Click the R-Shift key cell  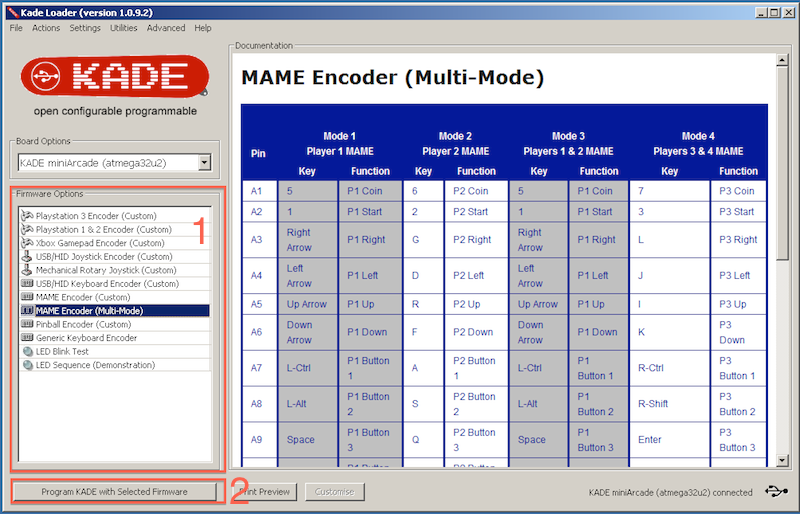[x=669, y=404]
